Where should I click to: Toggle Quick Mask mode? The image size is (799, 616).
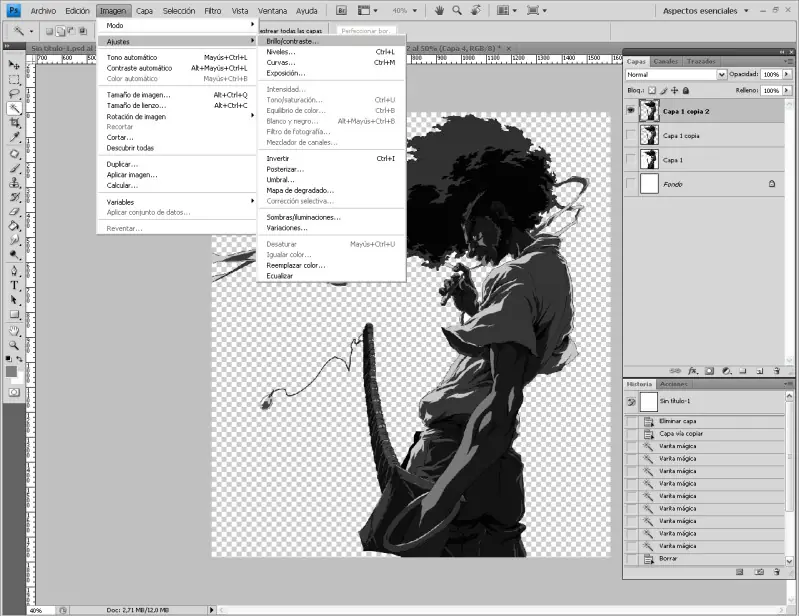click(14, 392)
